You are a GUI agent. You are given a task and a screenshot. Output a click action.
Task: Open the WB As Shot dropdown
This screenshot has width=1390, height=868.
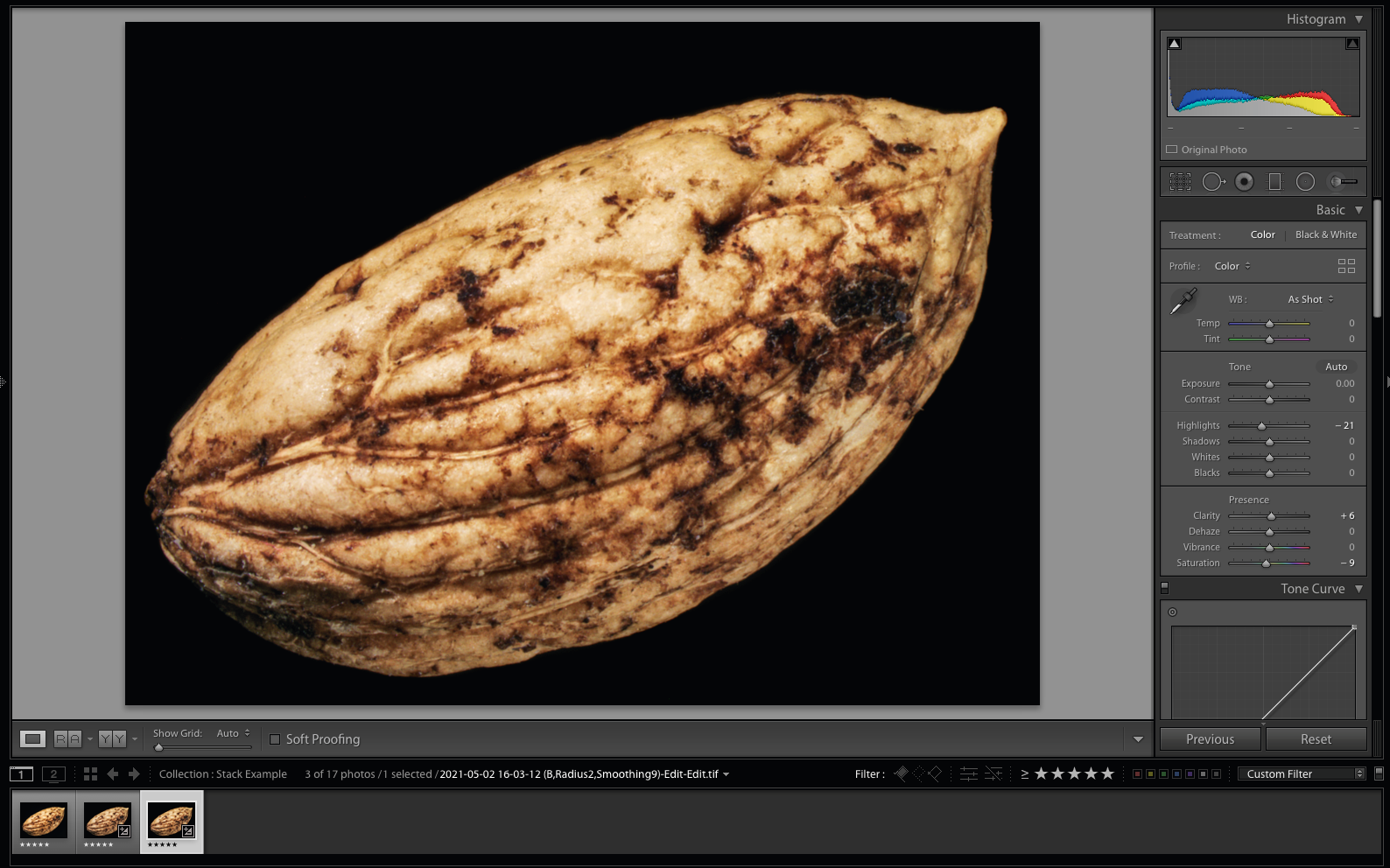tap(1310, 299)
